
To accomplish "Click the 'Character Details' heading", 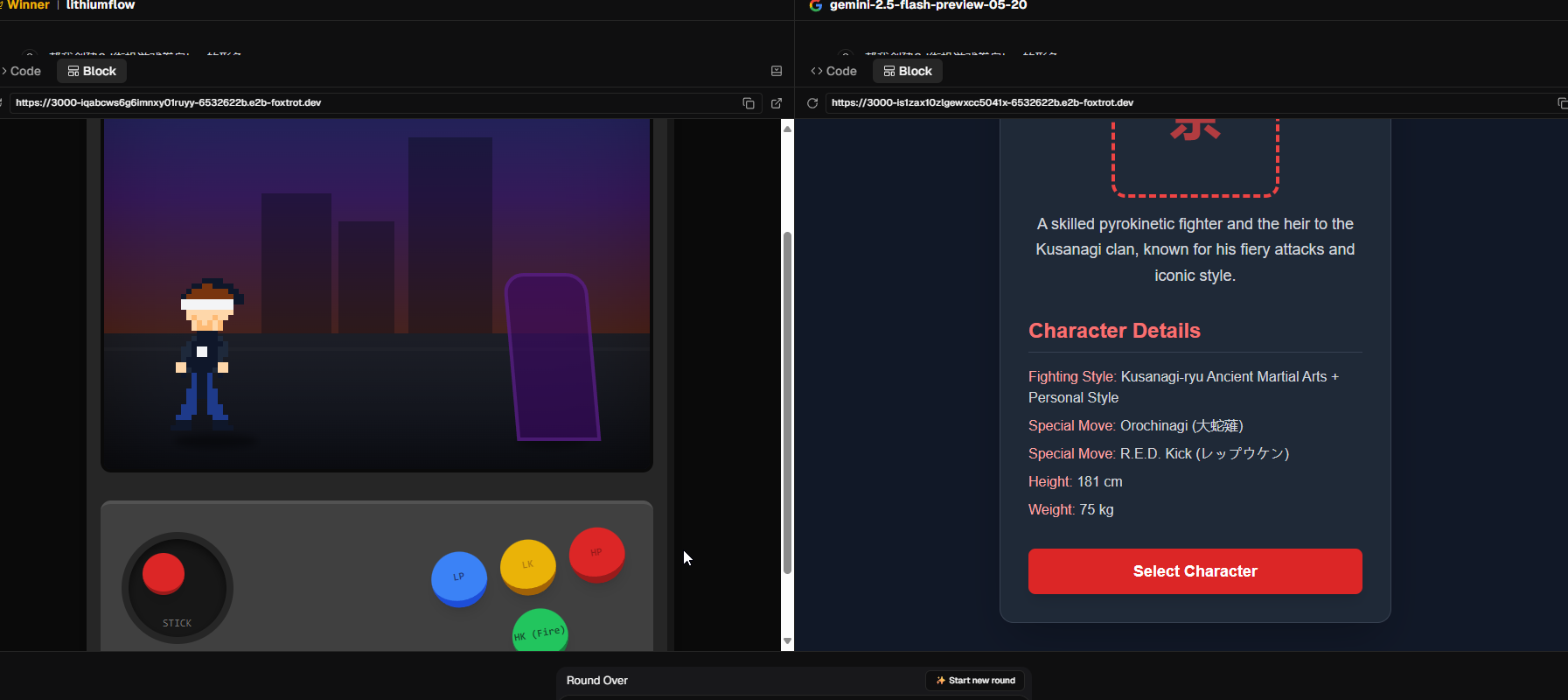I will click(x=1114, y=331).
